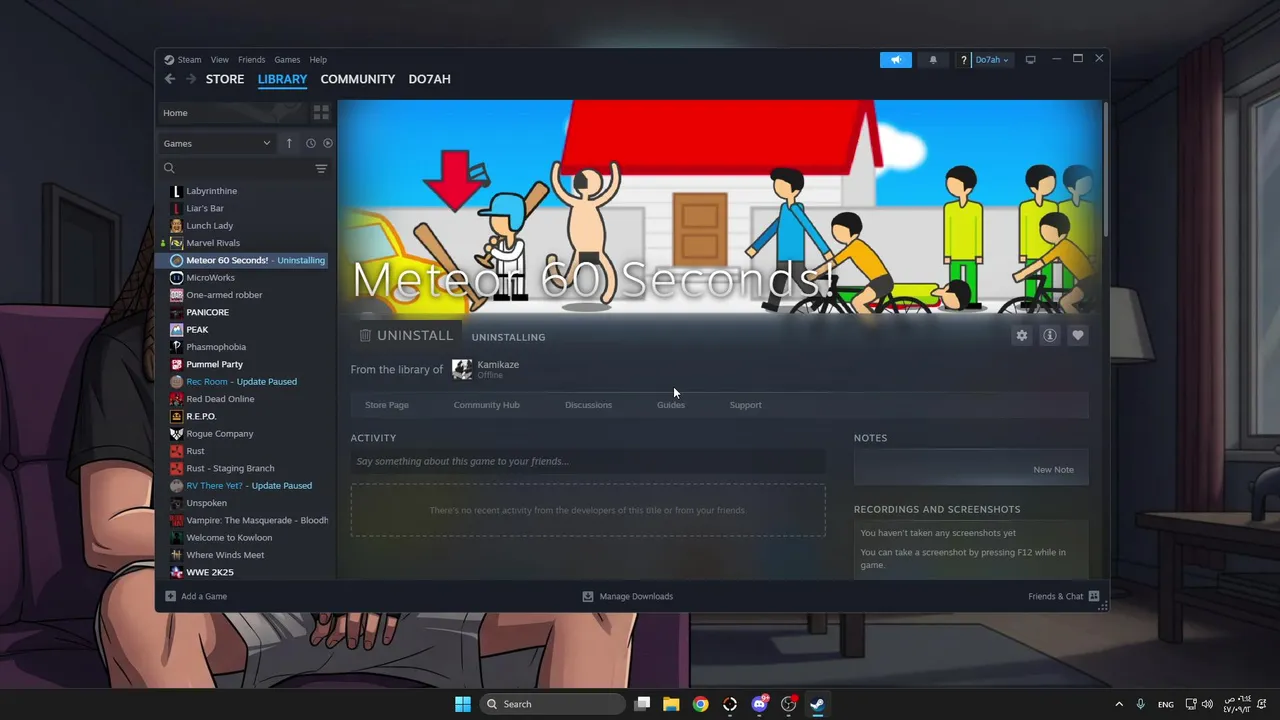Click Add a Game plus icon
This screenshot has height=720, width=1280.
click(x=170, y=596)
